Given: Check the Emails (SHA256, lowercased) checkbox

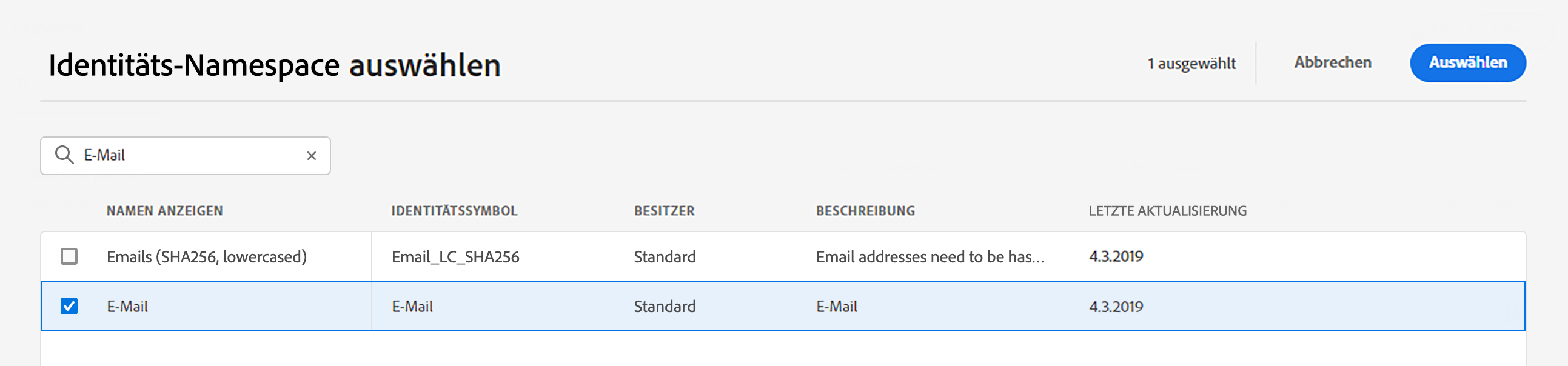Looking at the screenshot, I should coord(69,256).
